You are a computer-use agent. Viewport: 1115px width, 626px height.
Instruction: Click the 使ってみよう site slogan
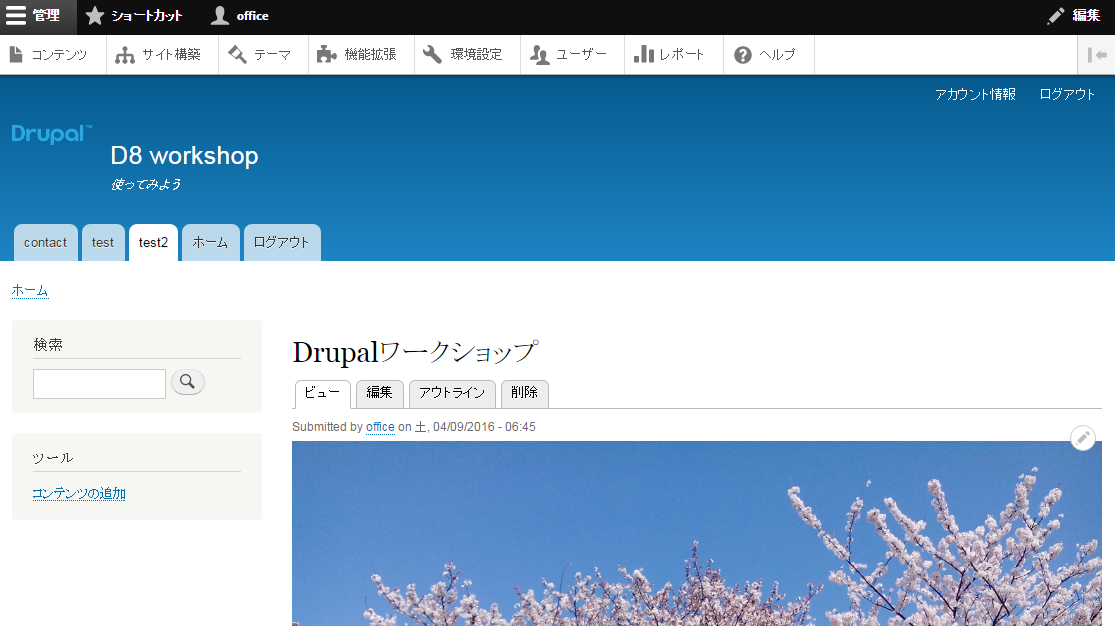coord(146,184)
